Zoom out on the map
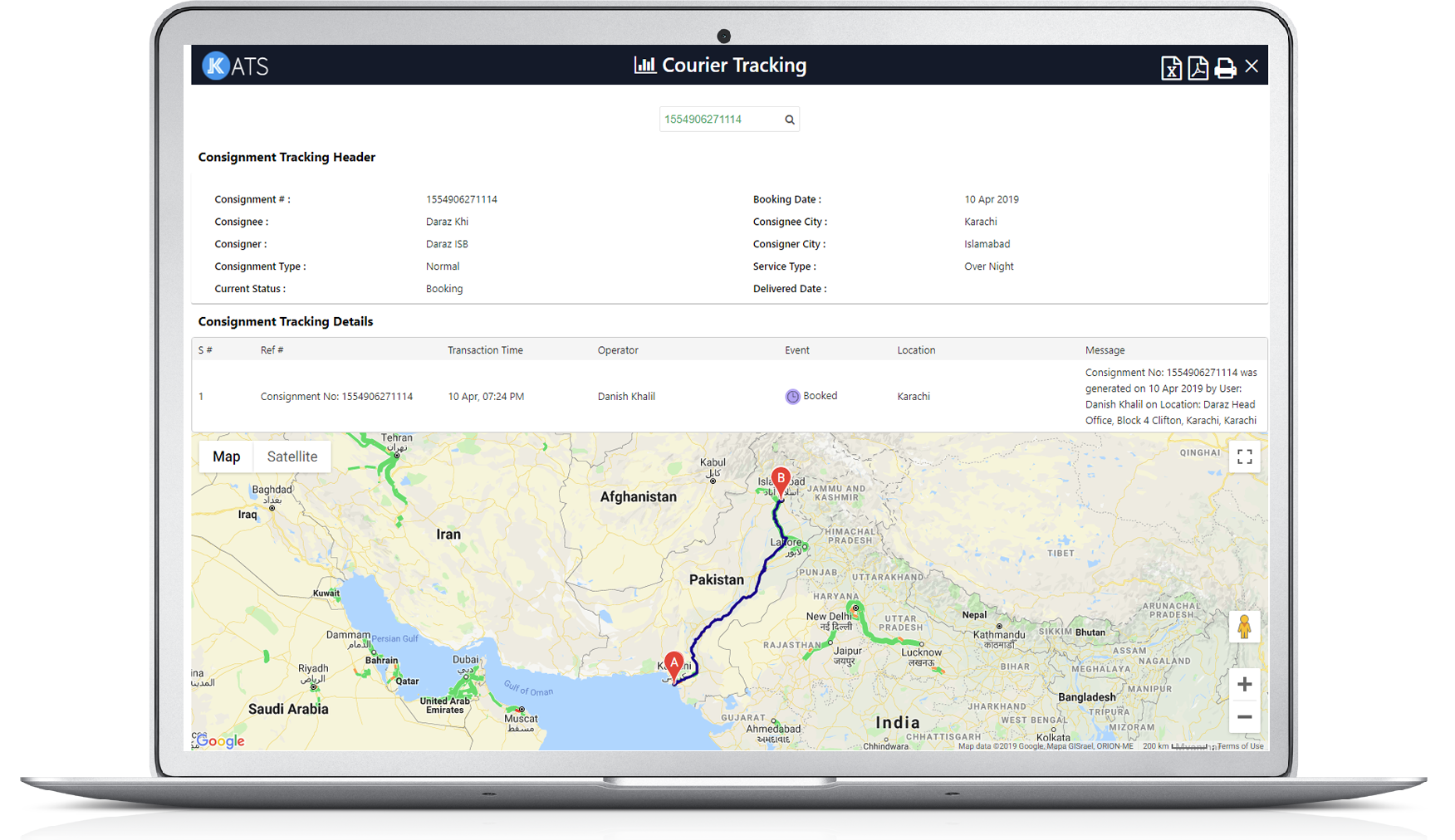 (1244, 717)
